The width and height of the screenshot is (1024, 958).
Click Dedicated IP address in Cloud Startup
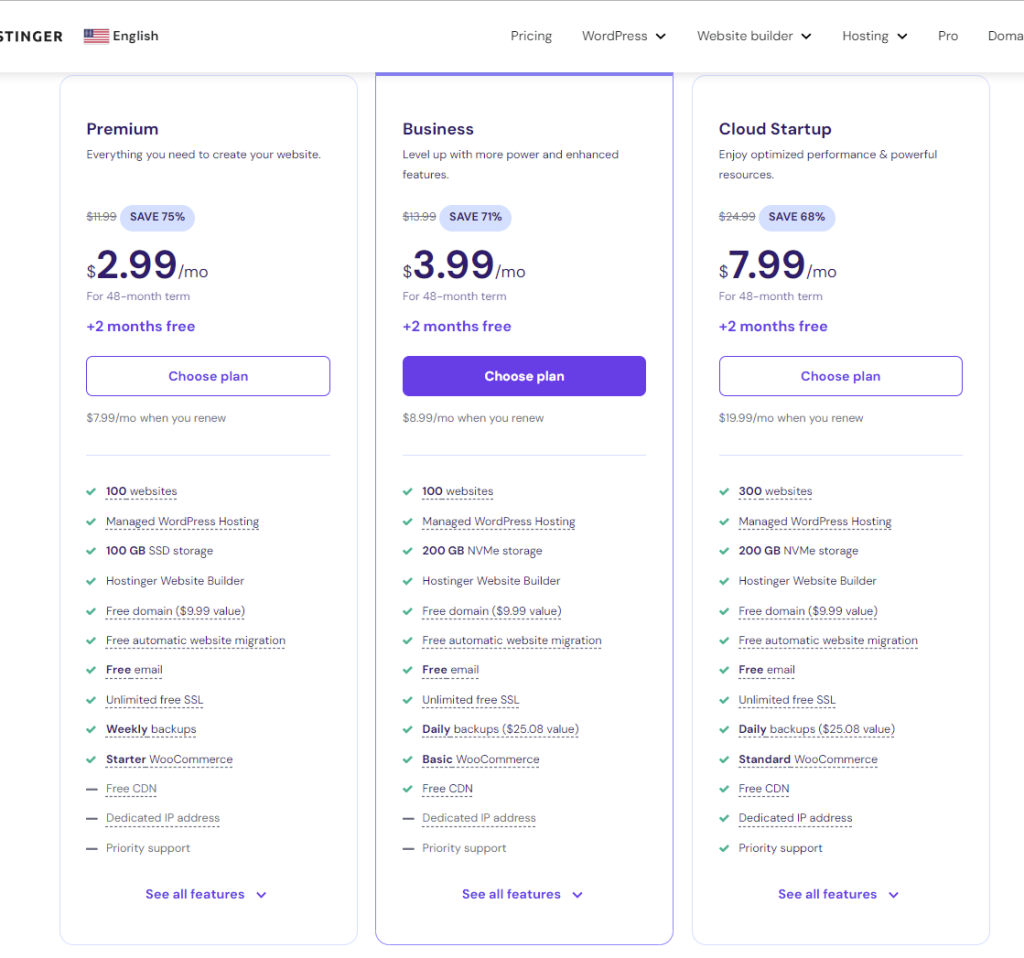click(x=795, y=818)
